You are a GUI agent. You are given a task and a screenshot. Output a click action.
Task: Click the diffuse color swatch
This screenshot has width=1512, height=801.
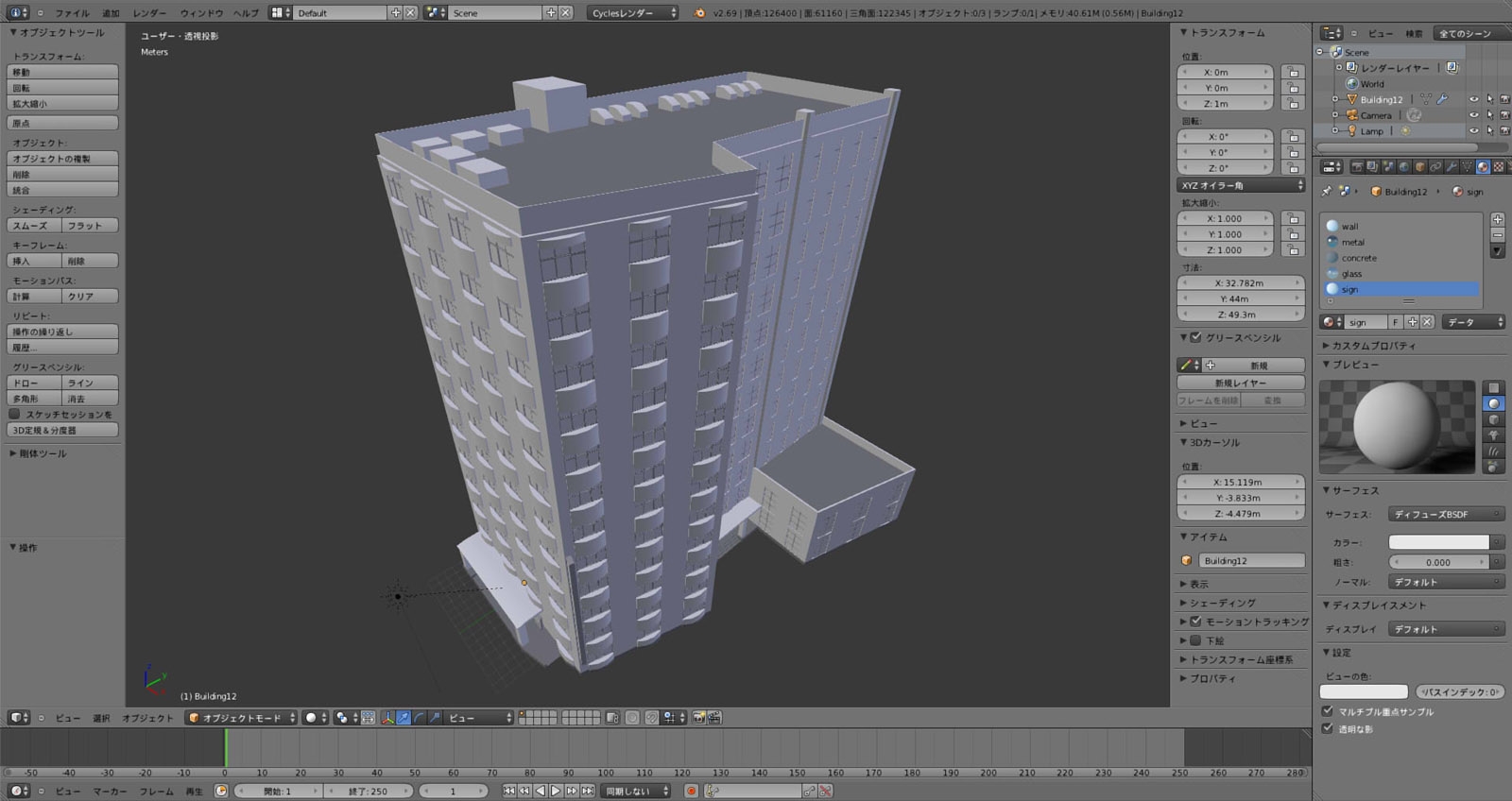point(1438,542)
